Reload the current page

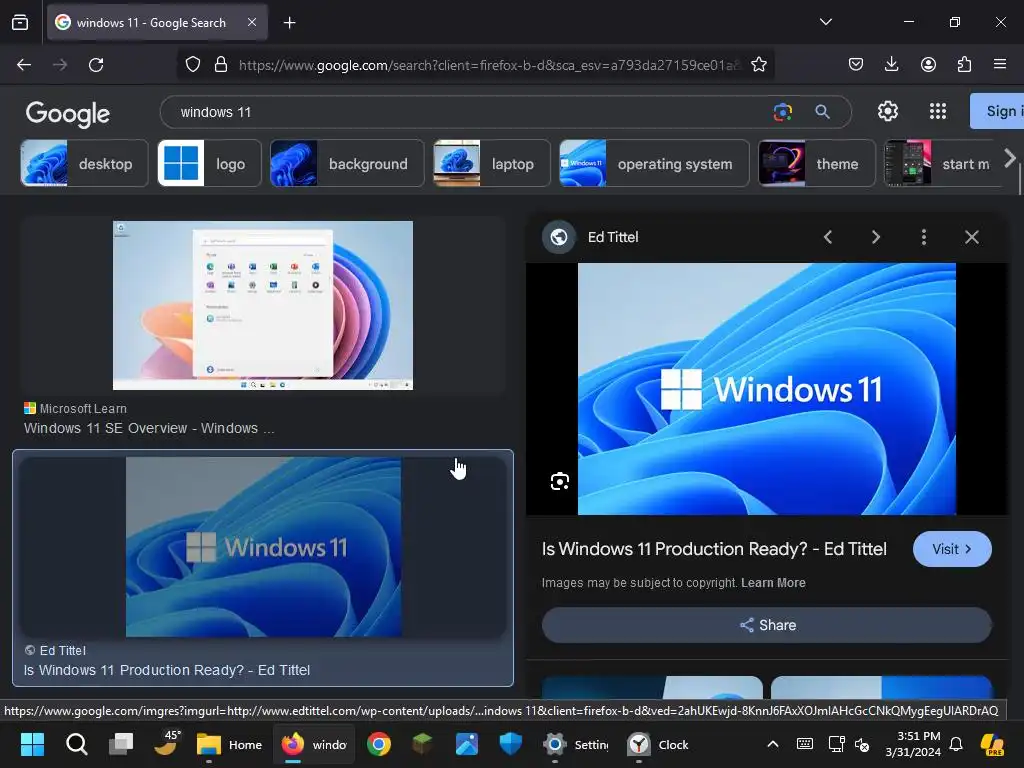96,65
